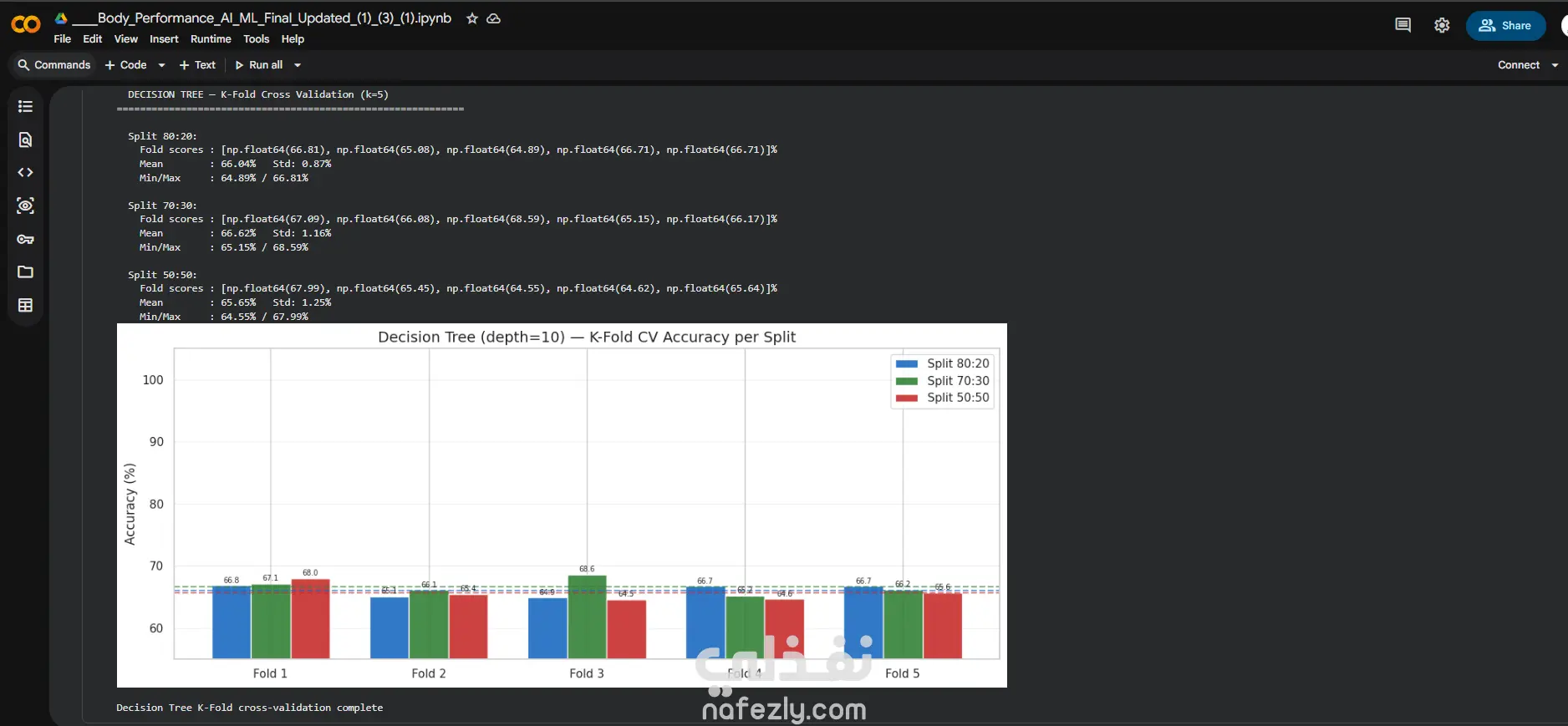Viewport: 1568px width, 726px height.
Task: Click the 'Fold 1' axis label
Action: (x=270, y=673)
